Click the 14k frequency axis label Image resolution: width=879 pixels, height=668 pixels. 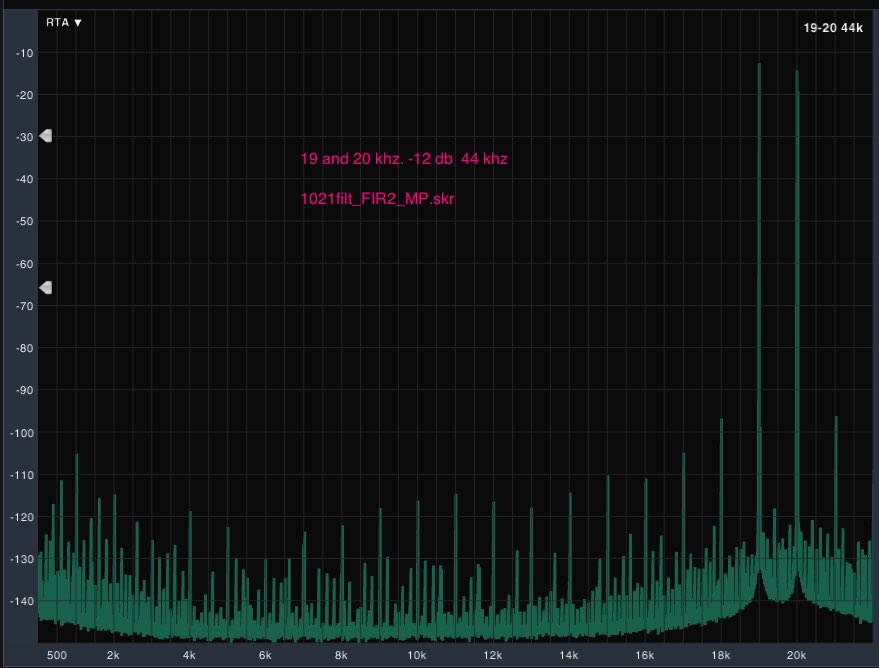(568, 655)
